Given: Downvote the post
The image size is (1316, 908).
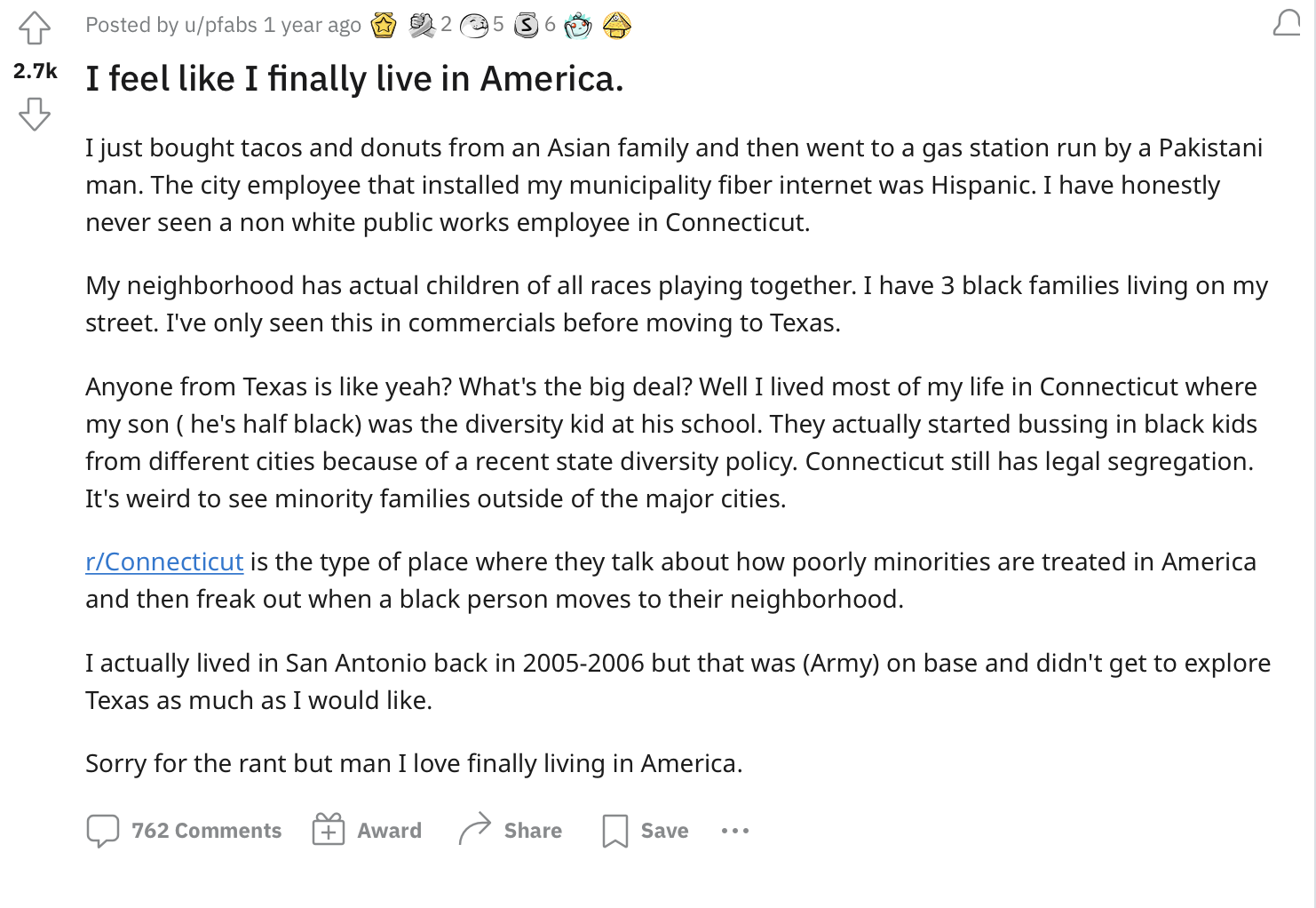Looking at the screenshot, I should click(x=35, y=115).
